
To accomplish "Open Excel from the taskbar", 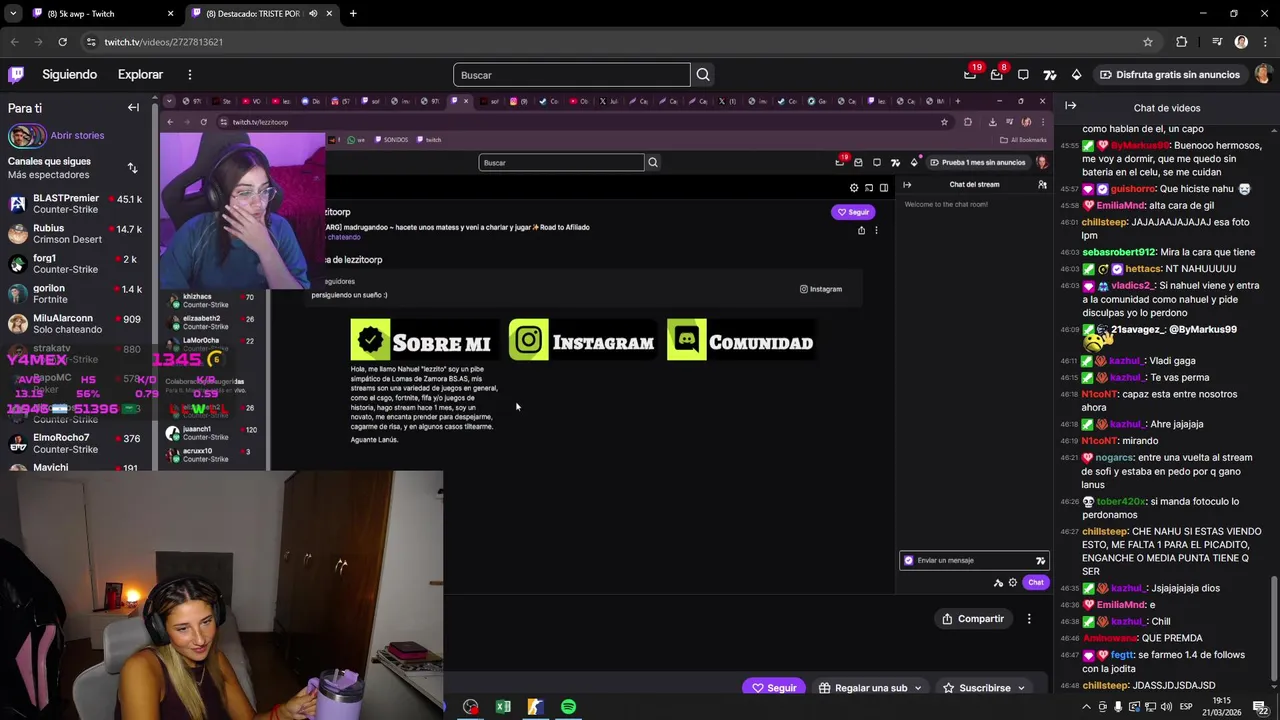I will pyautogui.click(x=503, y=707).
